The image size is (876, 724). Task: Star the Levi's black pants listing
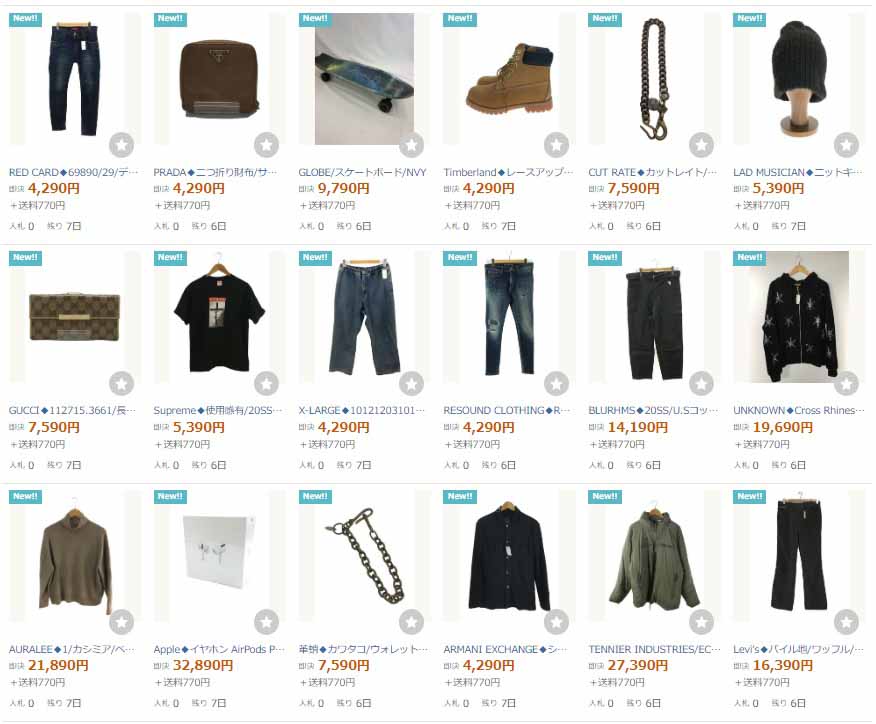[x=846, y=622]
